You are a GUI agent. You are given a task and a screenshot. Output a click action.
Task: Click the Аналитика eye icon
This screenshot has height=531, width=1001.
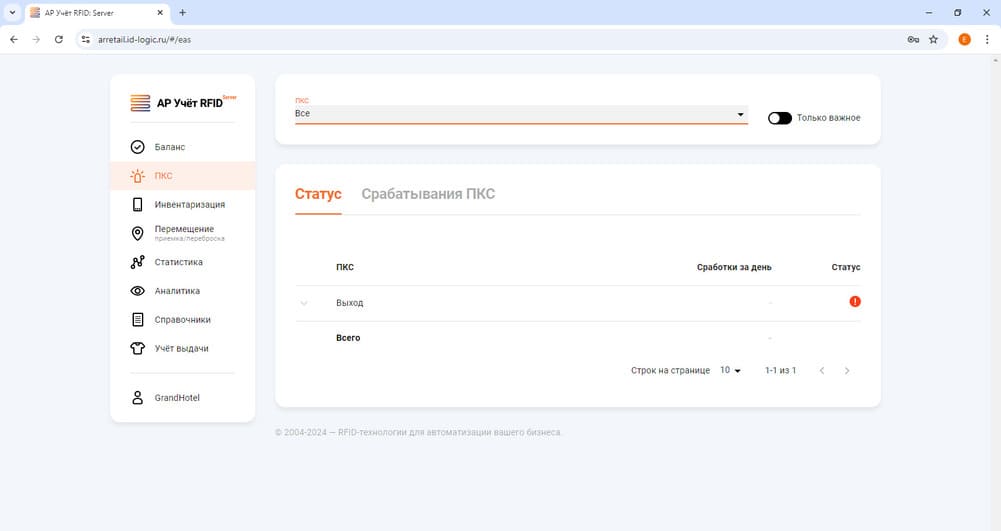[x=138, y=291]
